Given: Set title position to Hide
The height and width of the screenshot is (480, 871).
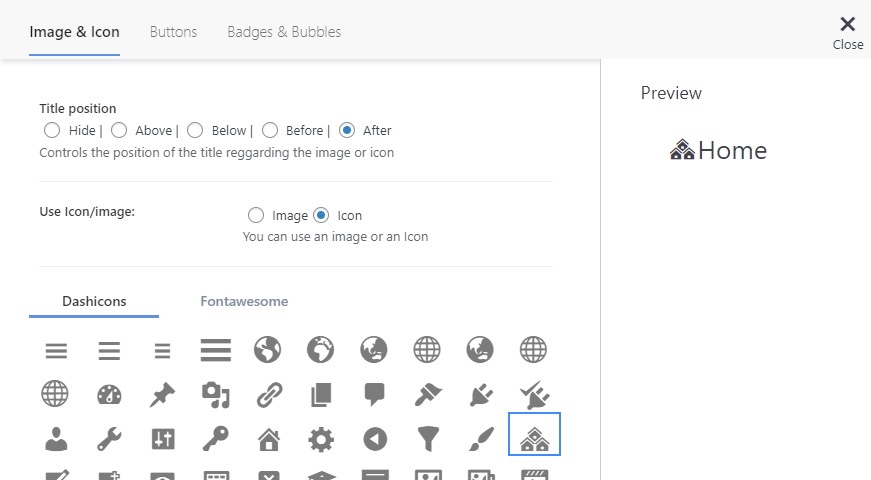Looking at the screenshot, I should 52,130.
